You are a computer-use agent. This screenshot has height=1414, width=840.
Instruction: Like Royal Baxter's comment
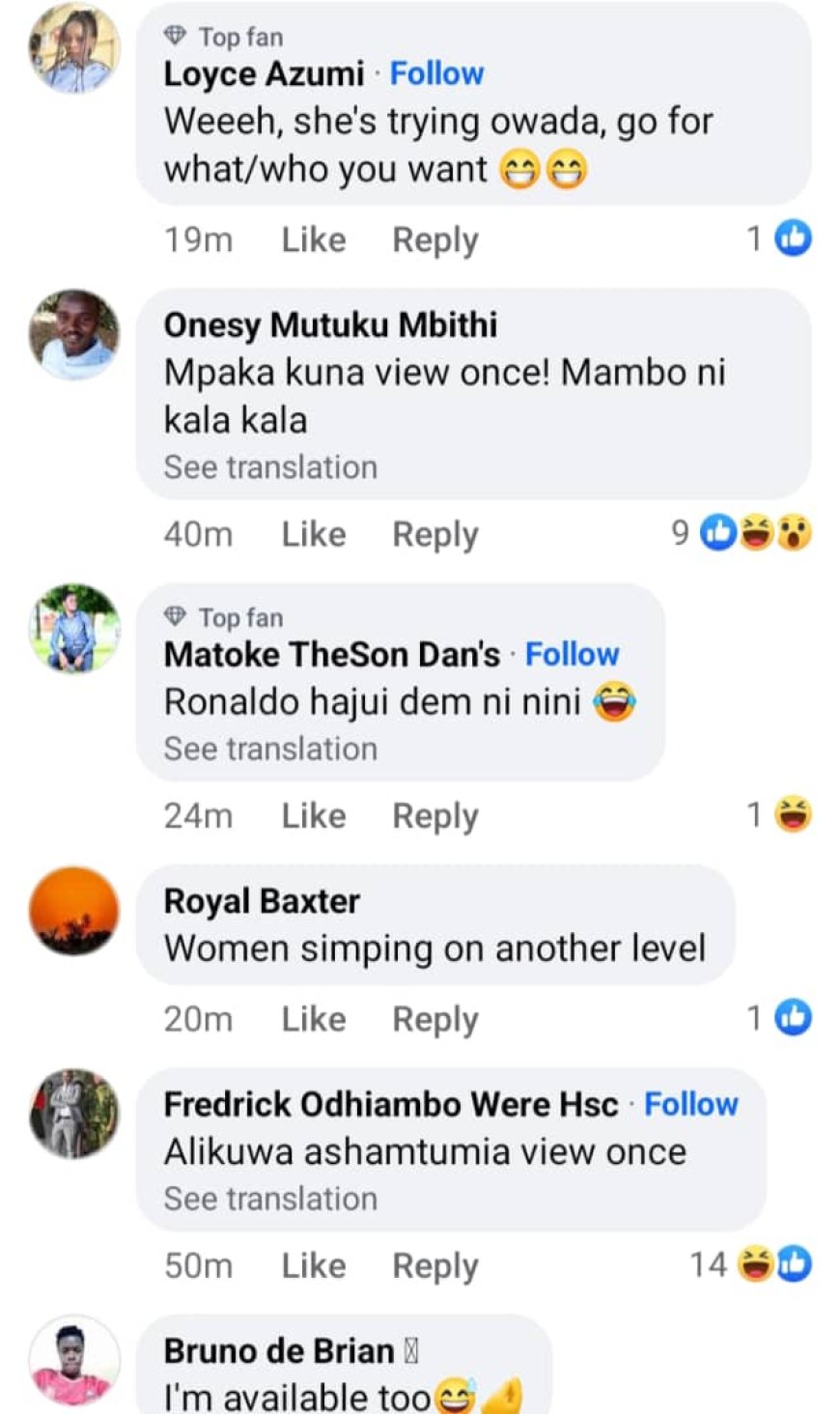point(313,1019)
